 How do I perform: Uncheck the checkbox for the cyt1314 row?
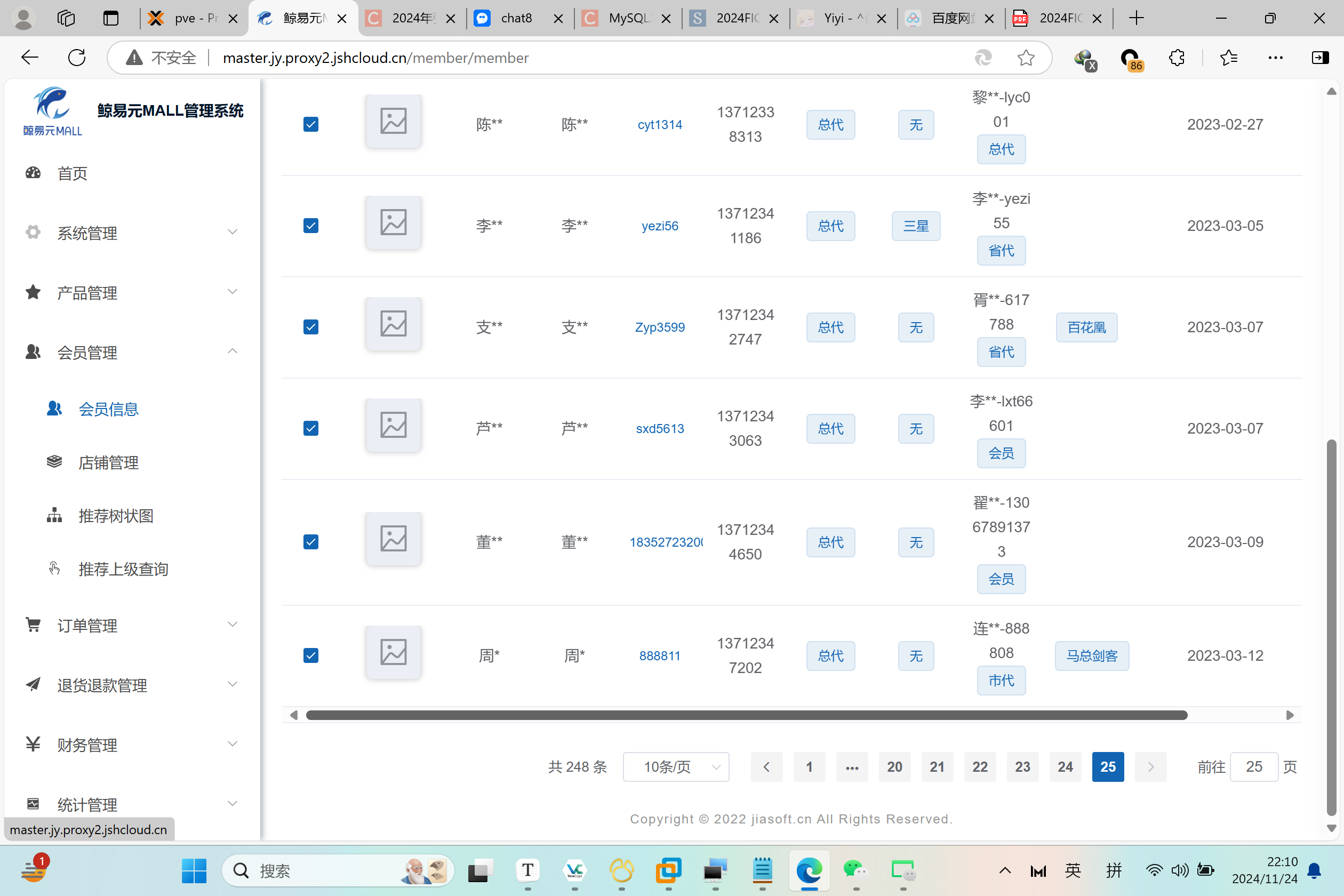coord(311,124)
